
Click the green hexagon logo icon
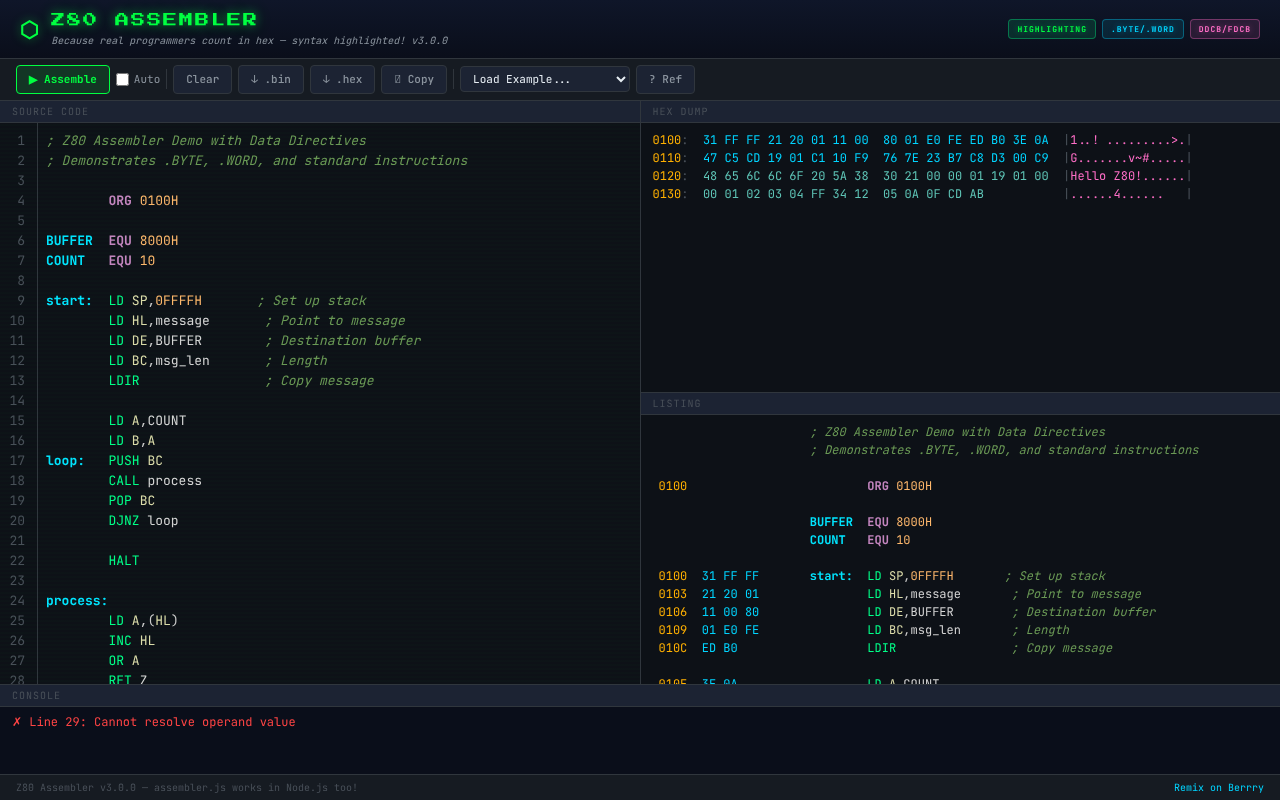(x=30, y=30)
